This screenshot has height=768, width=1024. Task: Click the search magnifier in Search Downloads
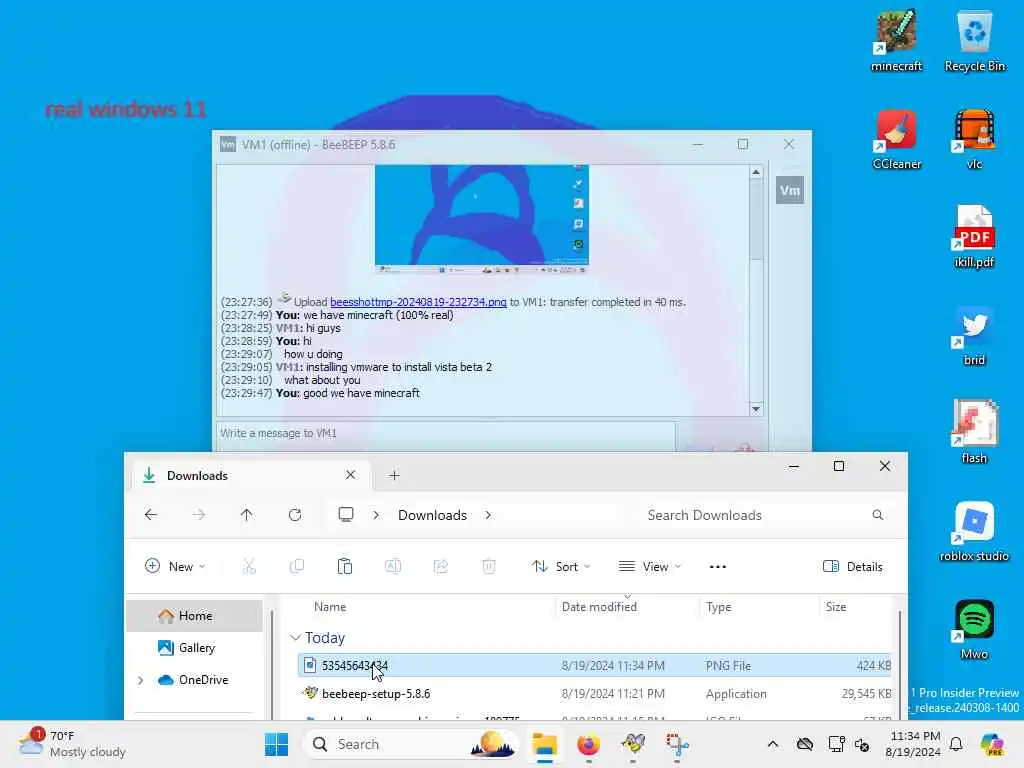pos(878,515)
